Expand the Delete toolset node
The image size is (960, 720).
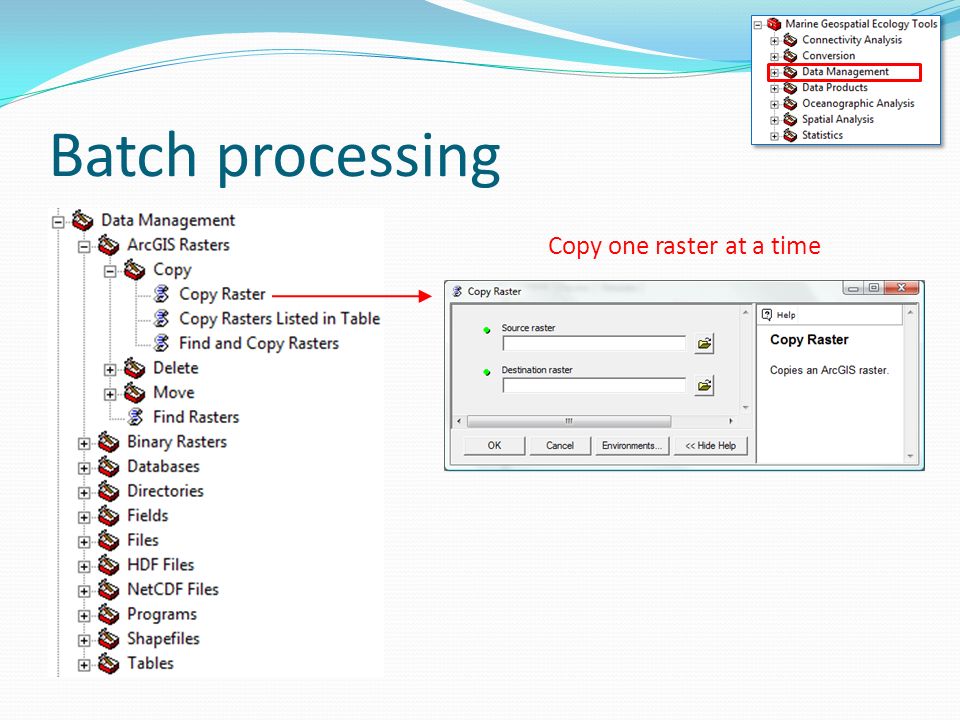coord(110,370)
